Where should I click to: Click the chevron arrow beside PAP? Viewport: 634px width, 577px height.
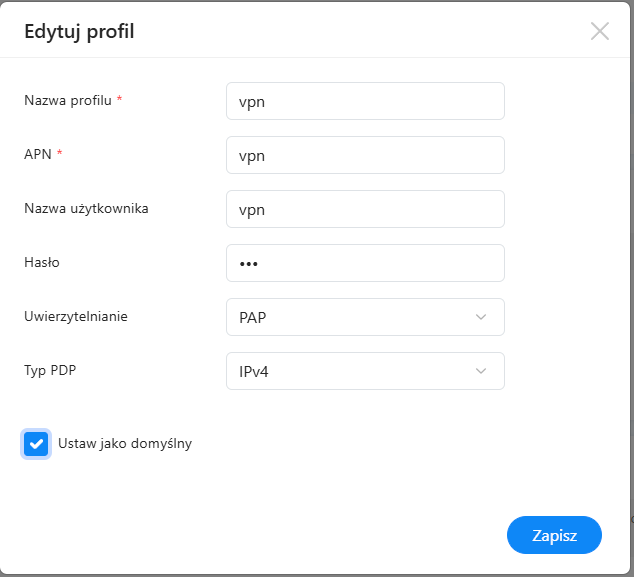coord(481,317)
